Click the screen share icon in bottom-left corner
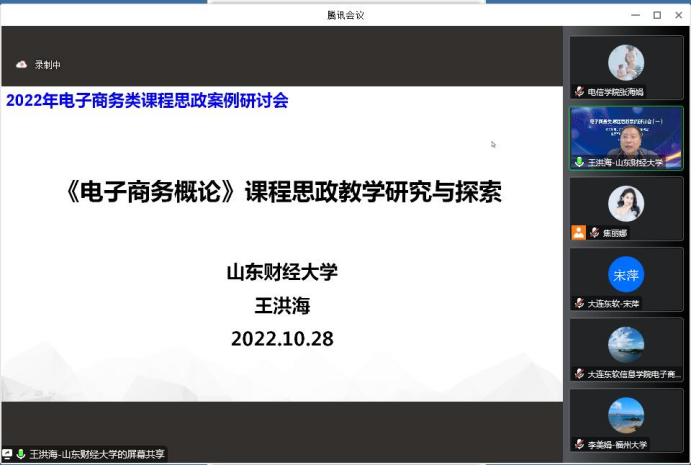The image size is (692, 466). click(8, 454)
